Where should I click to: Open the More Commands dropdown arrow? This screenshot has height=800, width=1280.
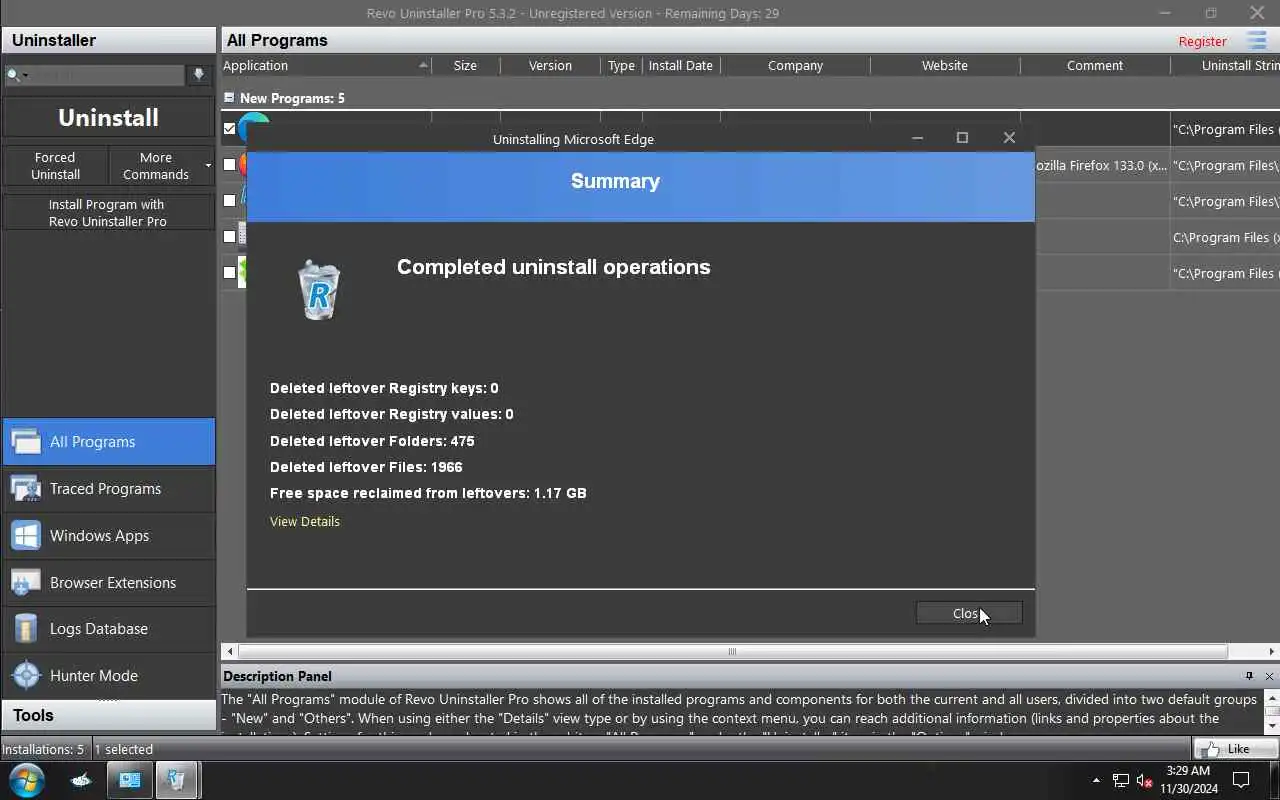point(208,165)
